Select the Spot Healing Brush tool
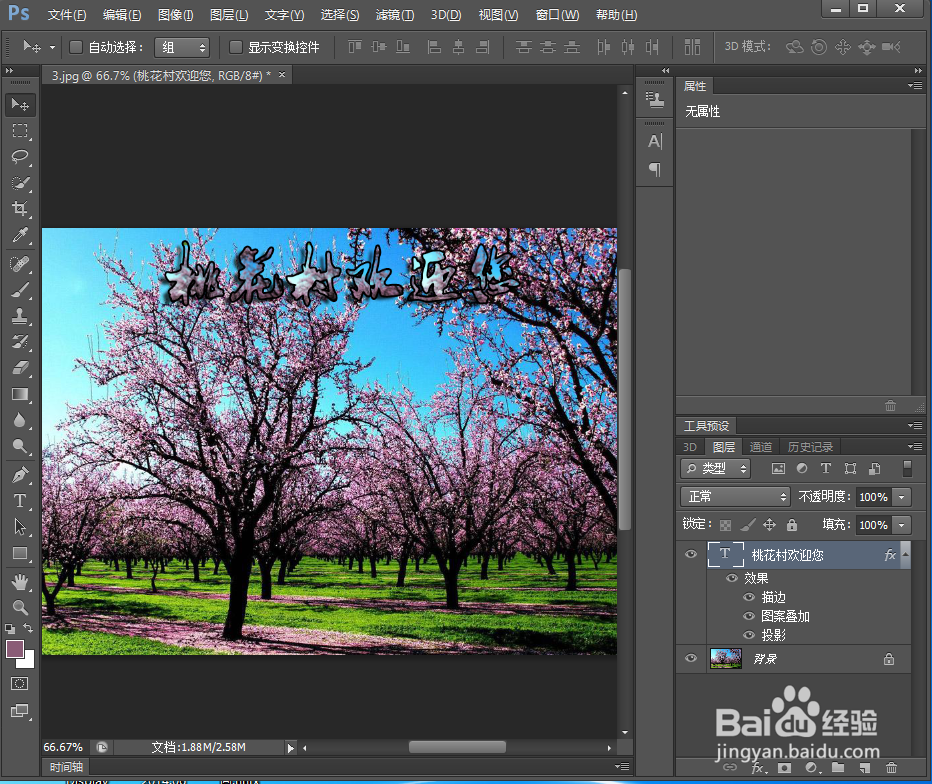 (x=20, y=264)
